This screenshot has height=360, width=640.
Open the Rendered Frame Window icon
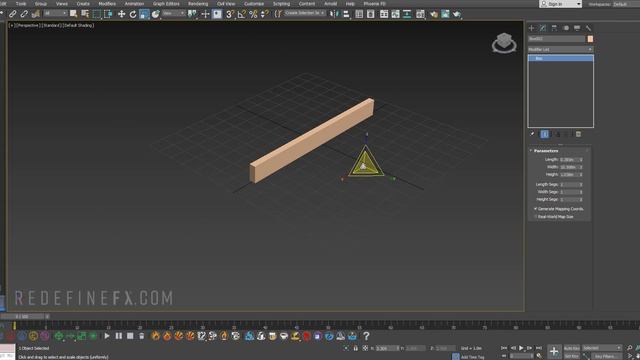pos(445,14)
